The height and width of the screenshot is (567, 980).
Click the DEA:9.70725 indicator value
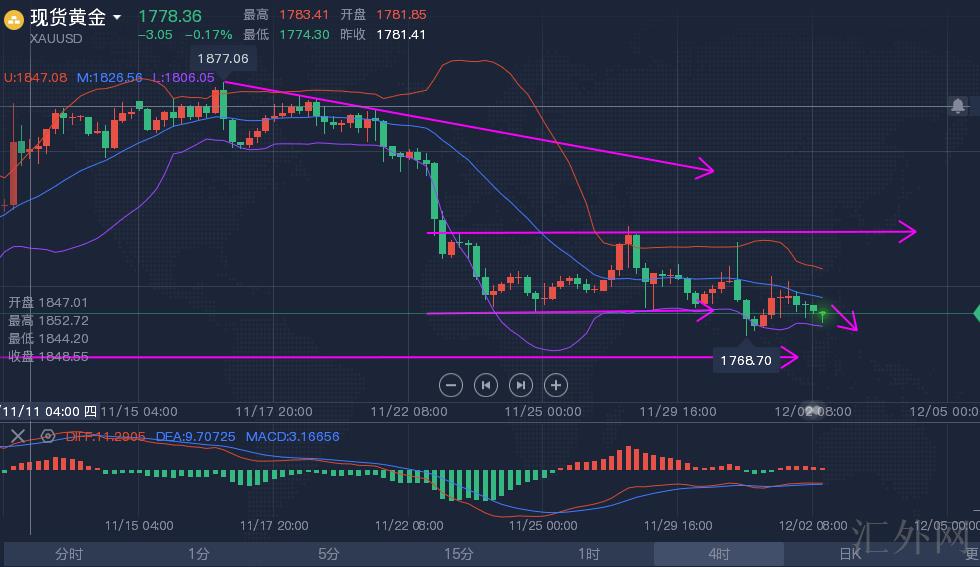196,436
